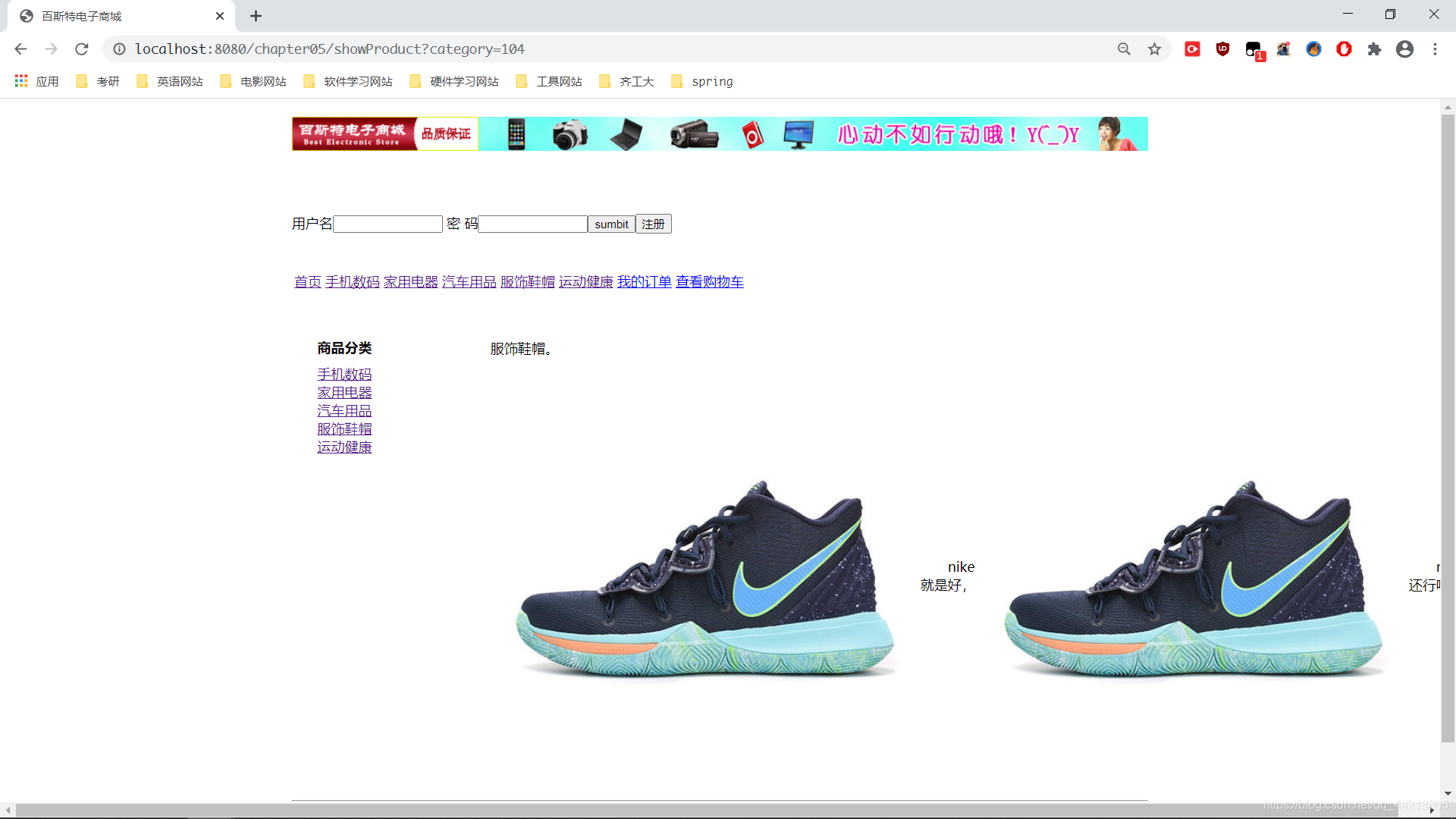The width and height of the screenshot is (1456, 819).
Task: Open the Extensions puzzle piece menu
Action: [1374, 49]
